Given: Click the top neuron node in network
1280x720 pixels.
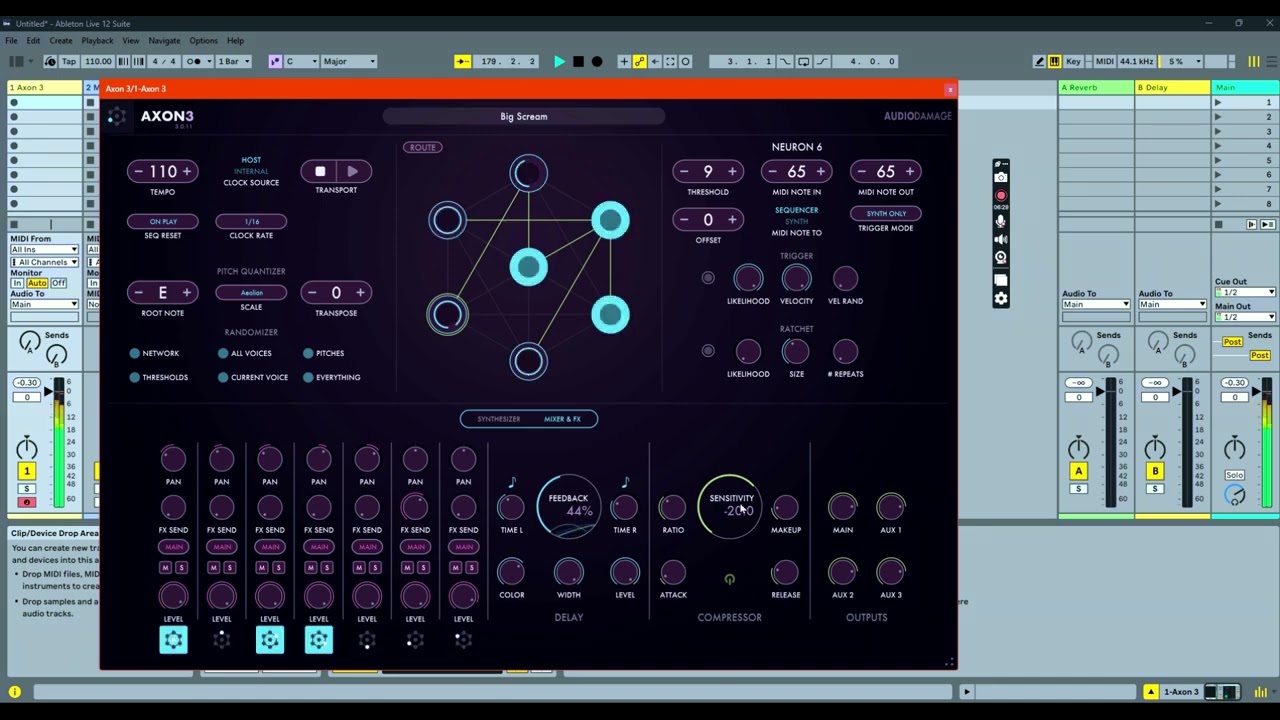Looking at the screenshot, I should click(x=528, y=173).
